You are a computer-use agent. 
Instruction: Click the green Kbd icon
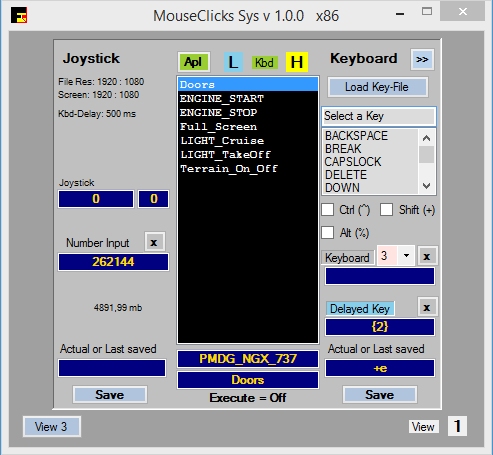click(265, 62)
